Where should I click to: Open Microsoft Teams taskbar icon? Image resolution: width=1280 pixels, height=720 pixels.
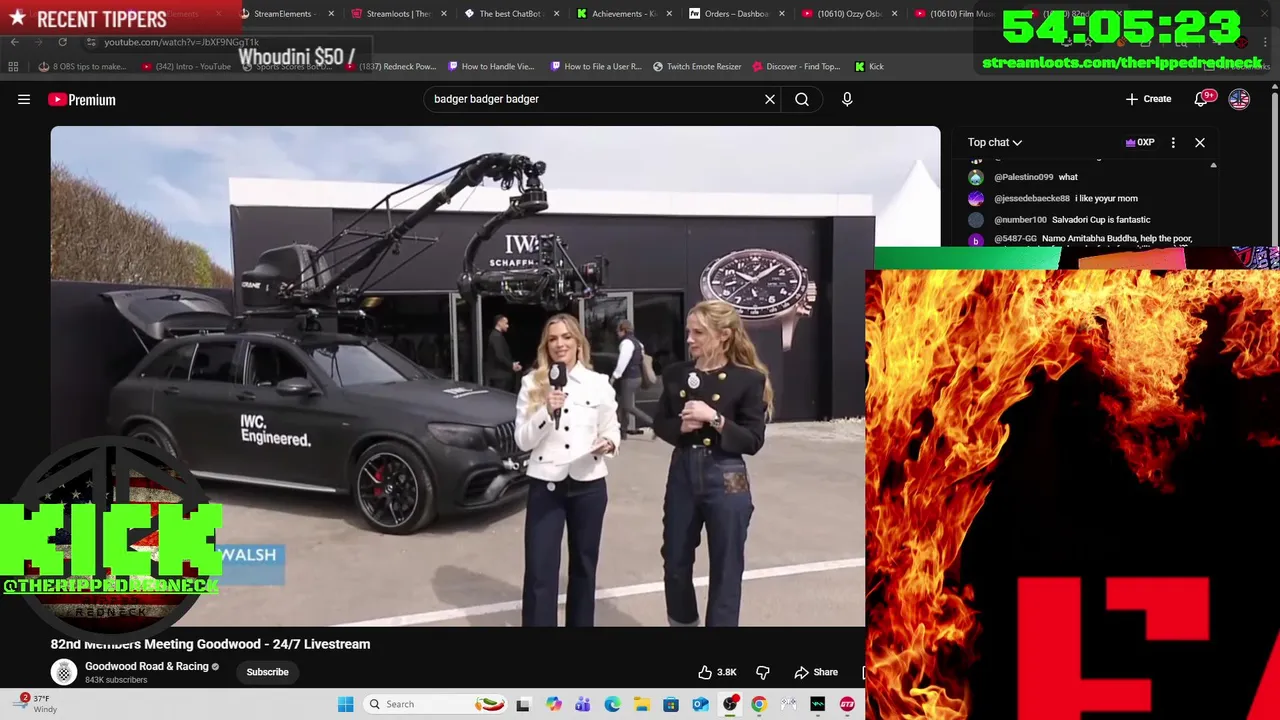point(583,704)
